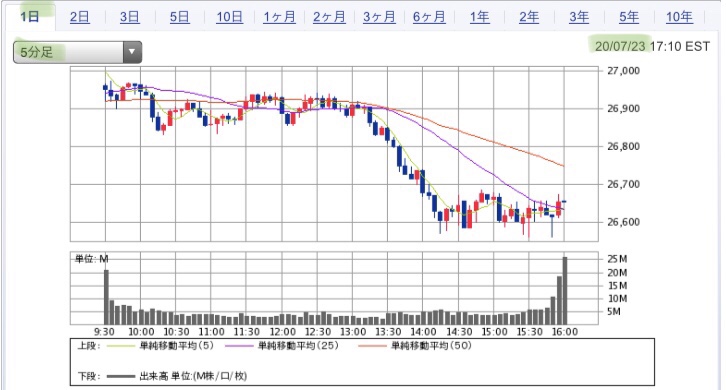Select the 2年 period
Viewport: 726px width, 390px height.
[529, 17]
